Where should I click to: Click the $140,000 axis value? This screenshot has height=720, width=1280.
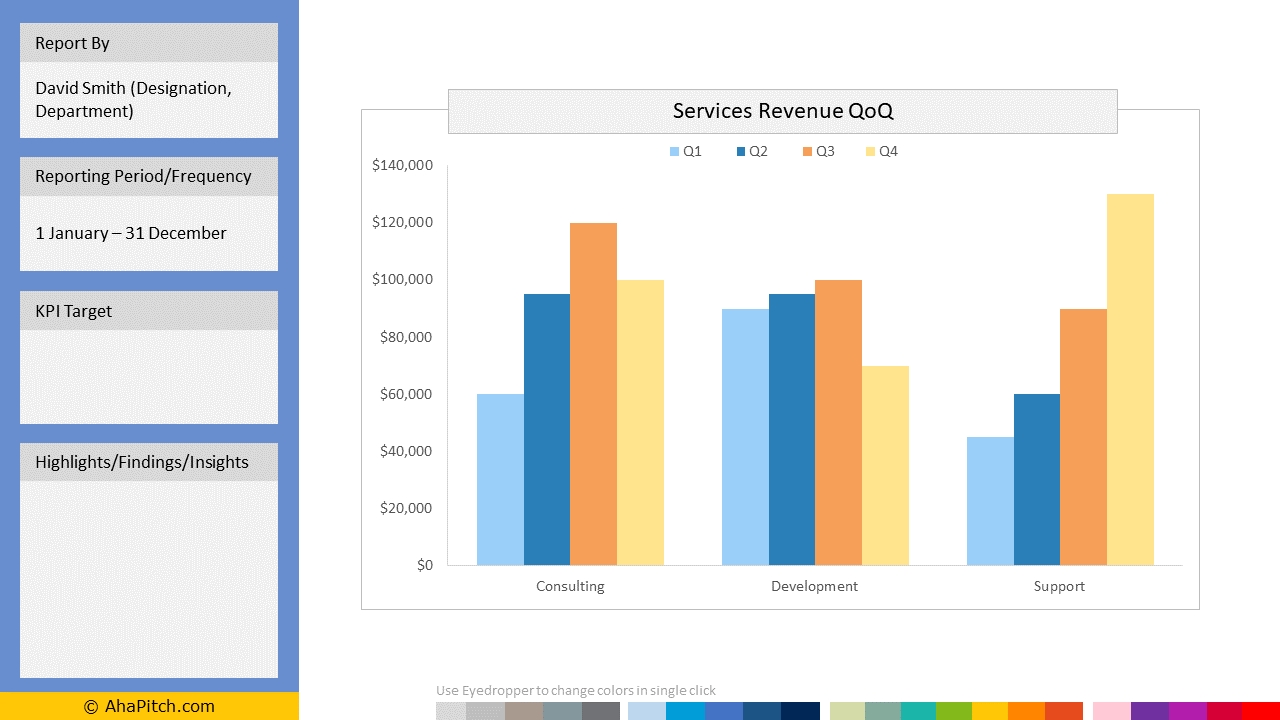(402, 165)
